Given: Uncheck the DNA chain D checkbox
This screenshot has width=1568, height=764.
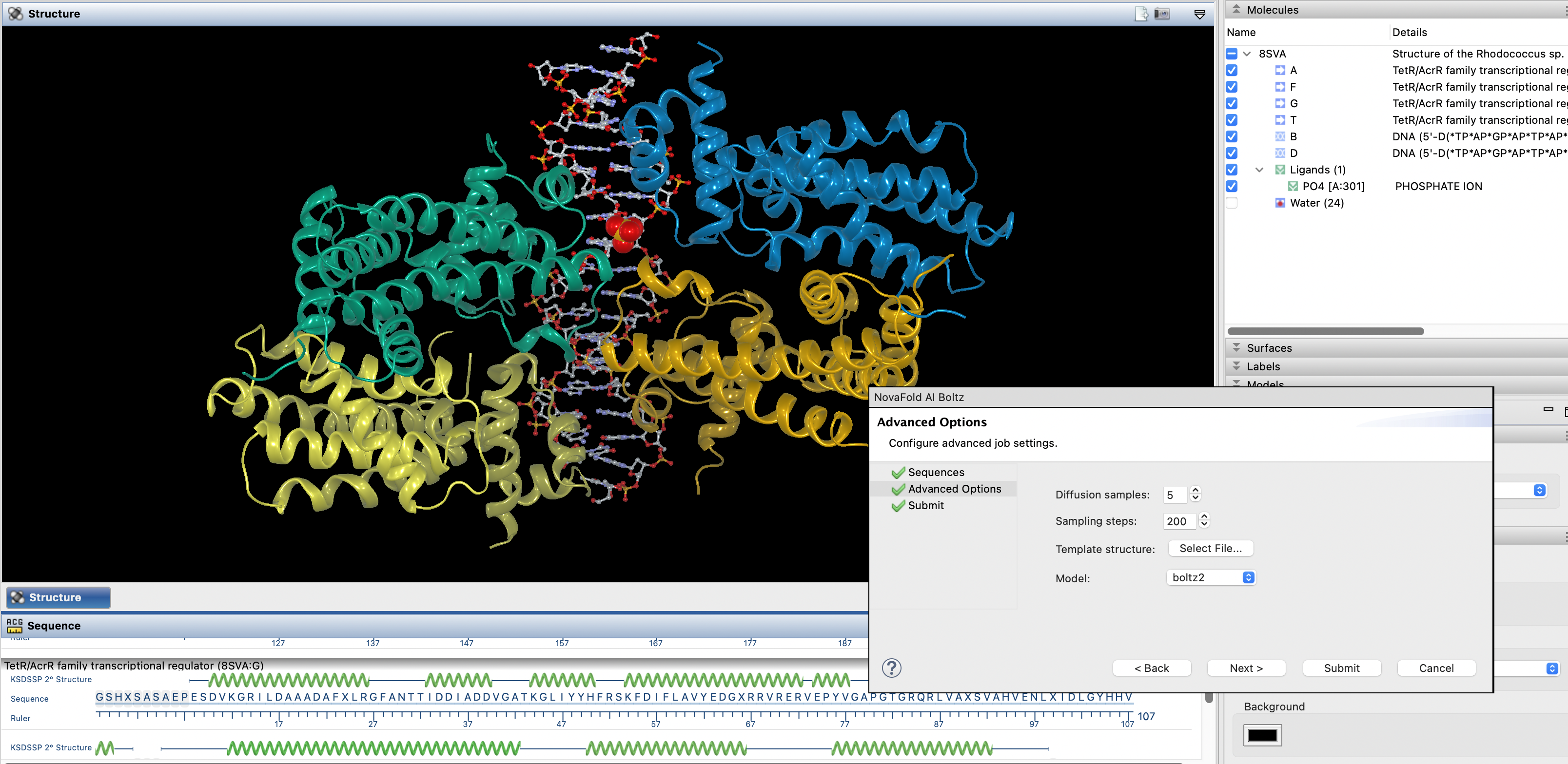Looking at the screenshot, I should pyautogui.click(x=1232, y=153).
